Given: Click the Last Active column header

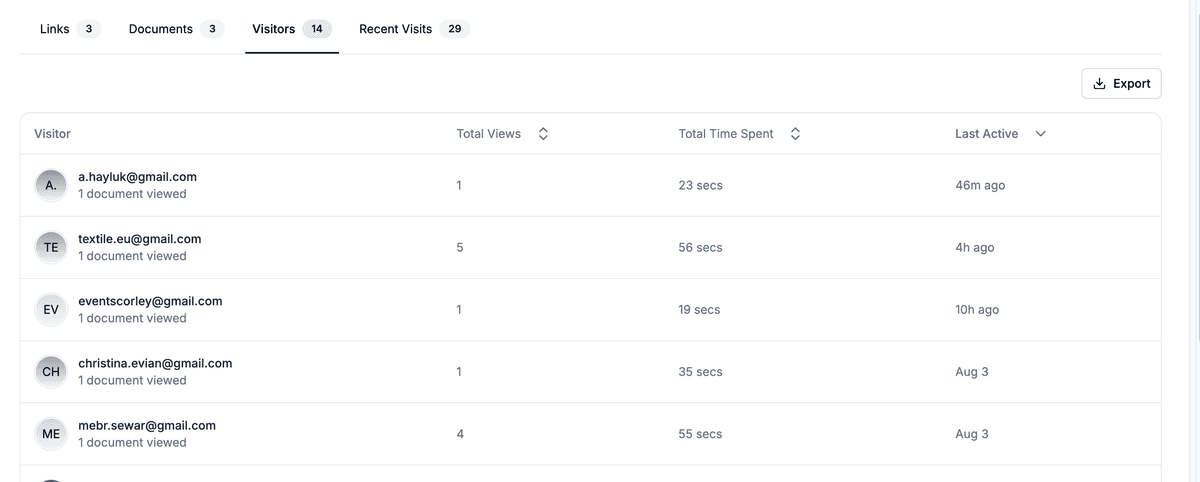Looking at the screenshot, I should (x=986, y=134).
